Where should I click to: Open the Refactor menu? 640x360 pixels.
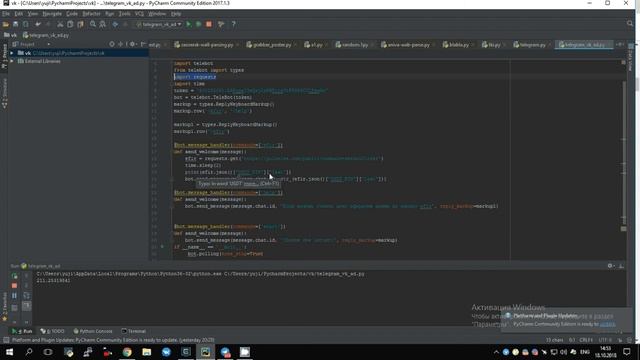point(91,14)
